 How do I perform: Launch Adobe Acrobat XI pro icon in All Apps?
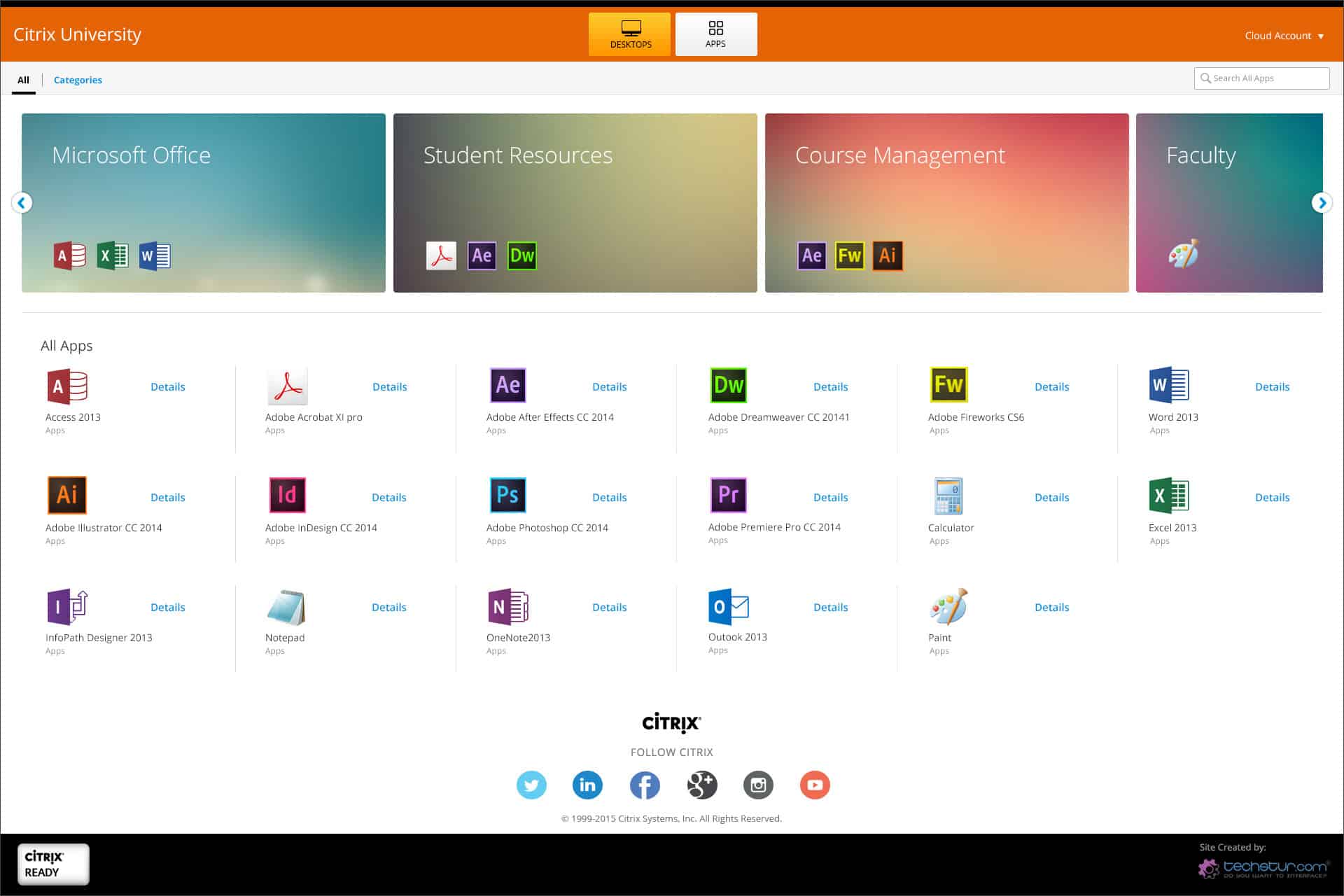coord(288,386)
